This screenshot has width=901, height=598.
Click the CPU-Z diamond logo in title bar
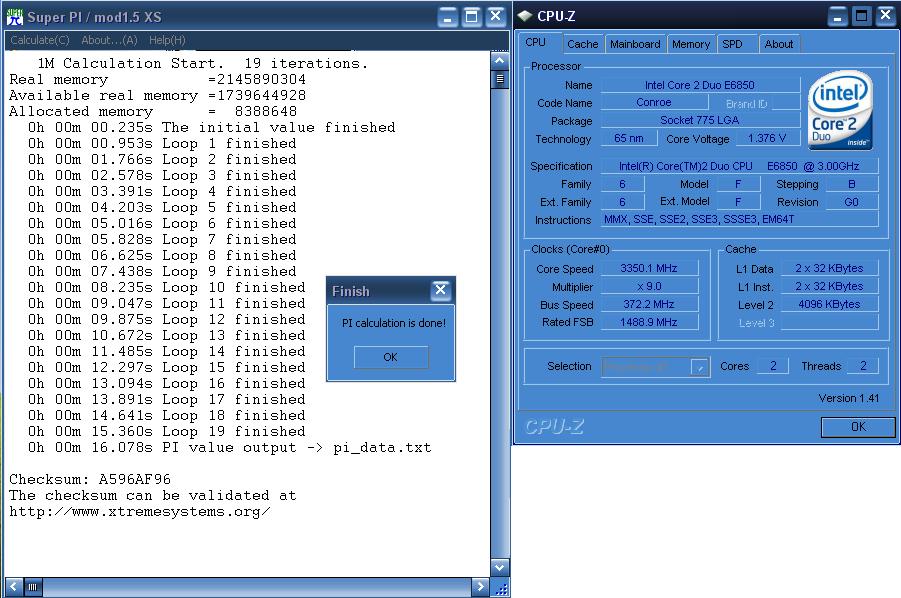524,16
